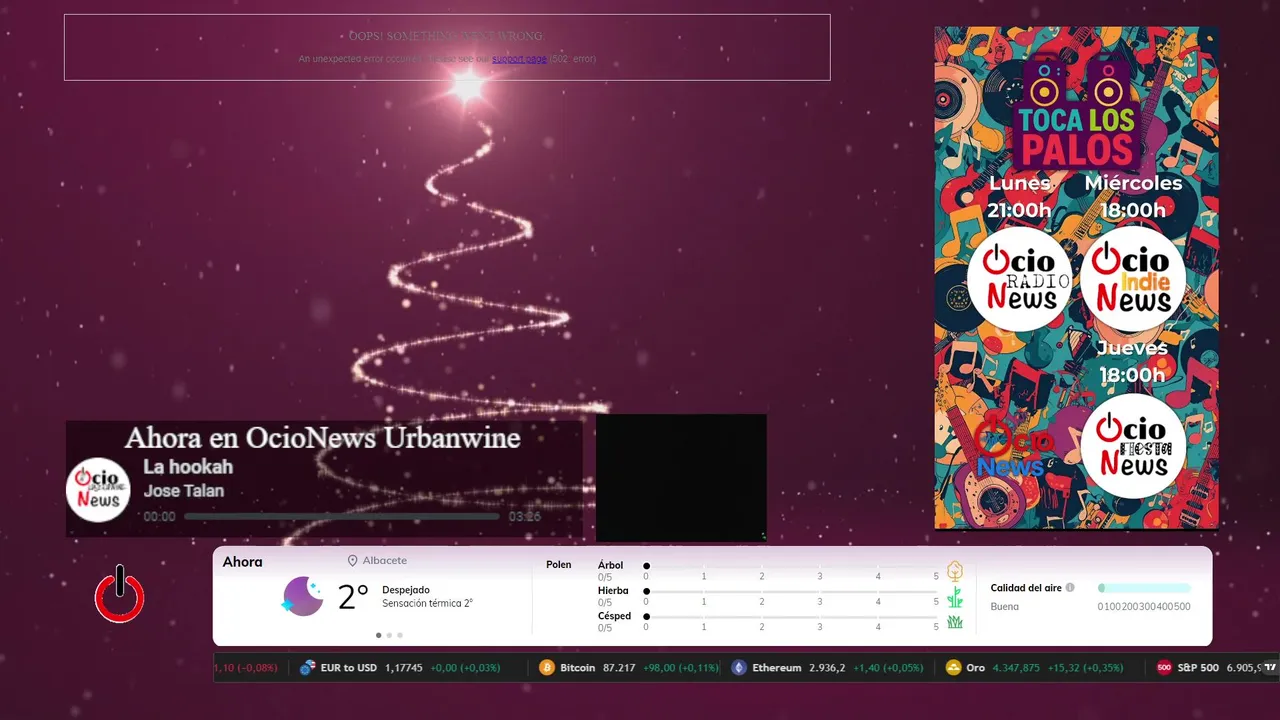1280x720 pixels.
Task: Open the S&P 500 ticker entry name
Action: [1198, 667]
